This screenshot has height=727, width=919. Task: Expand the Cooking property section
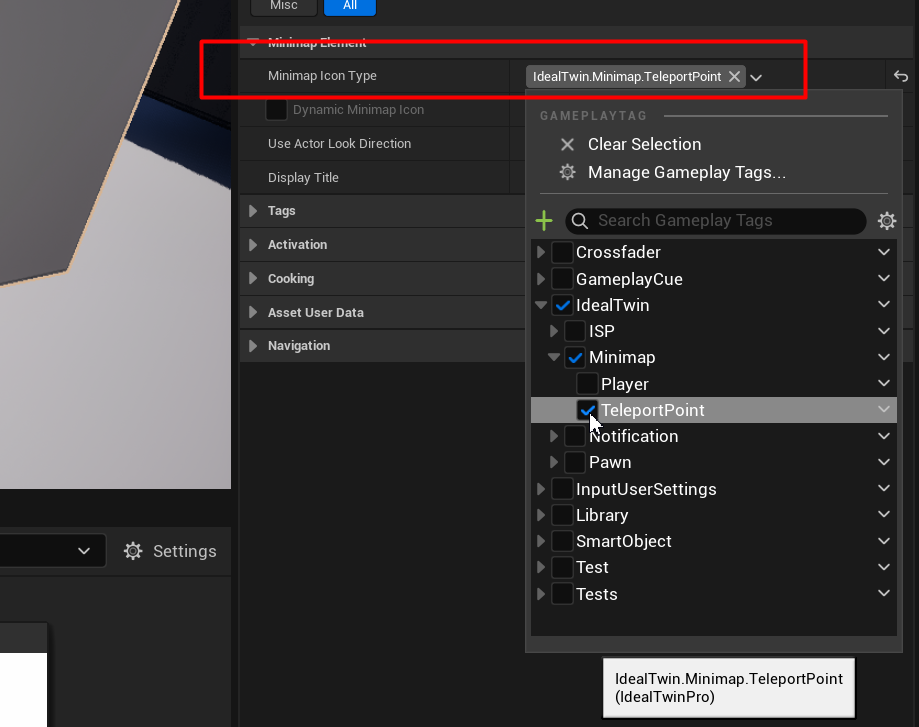coord(253,279)
